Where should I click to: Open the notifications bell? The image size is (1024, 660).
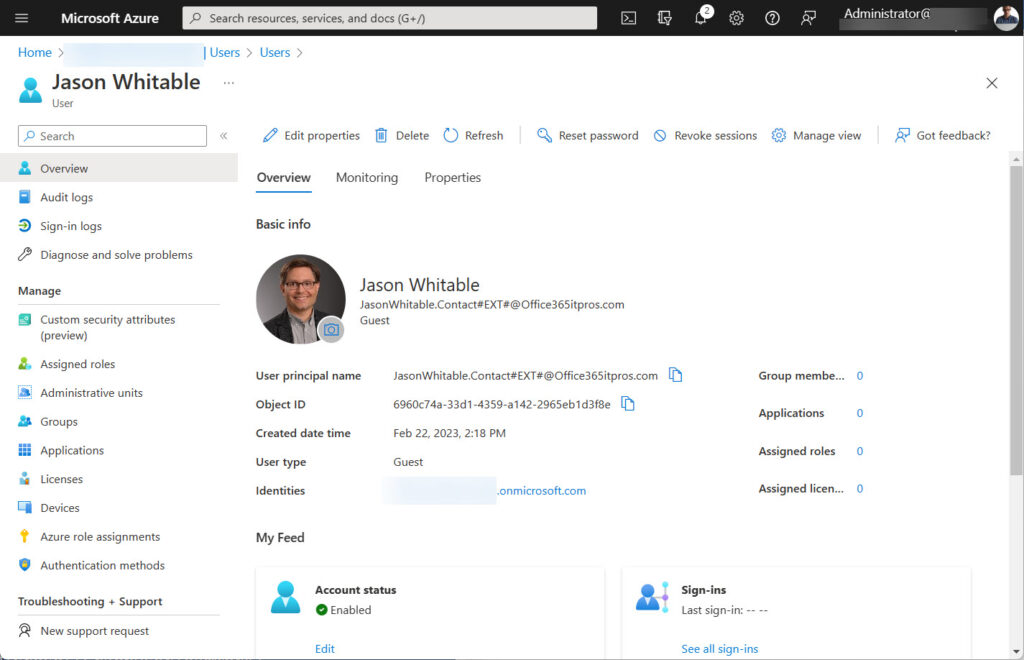pos(701,18)
